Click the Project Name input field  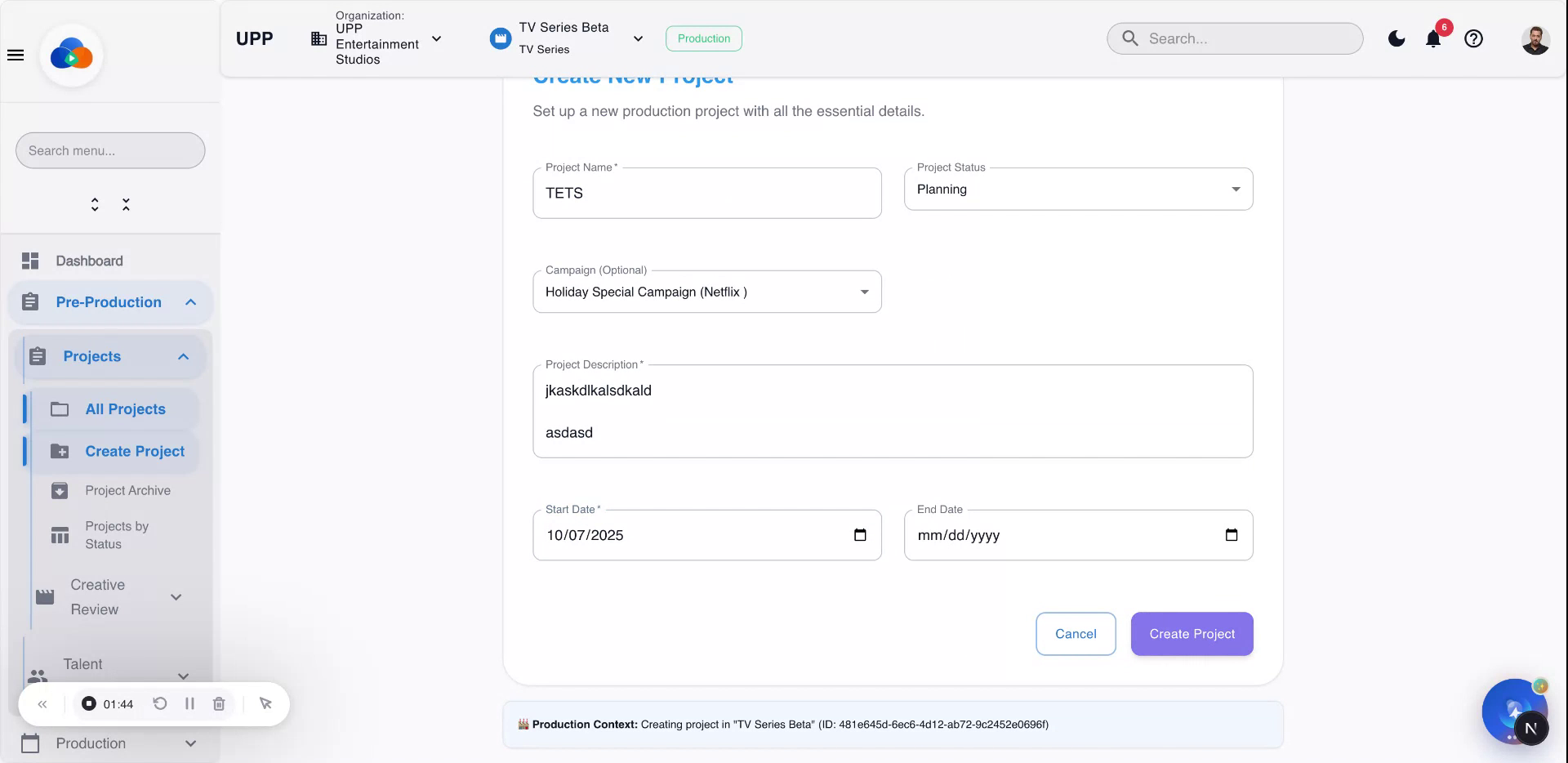(x=706, y=194)
